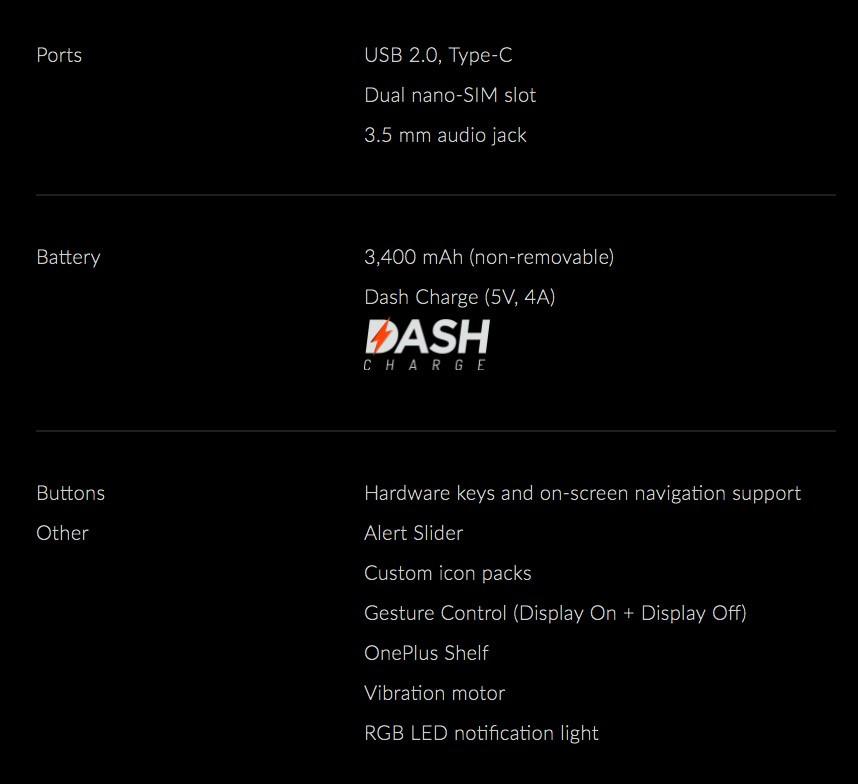Select the Dual nano-SIM slot text
The height and width of the screenshot is (784, 858).
(x=450, y=95)
